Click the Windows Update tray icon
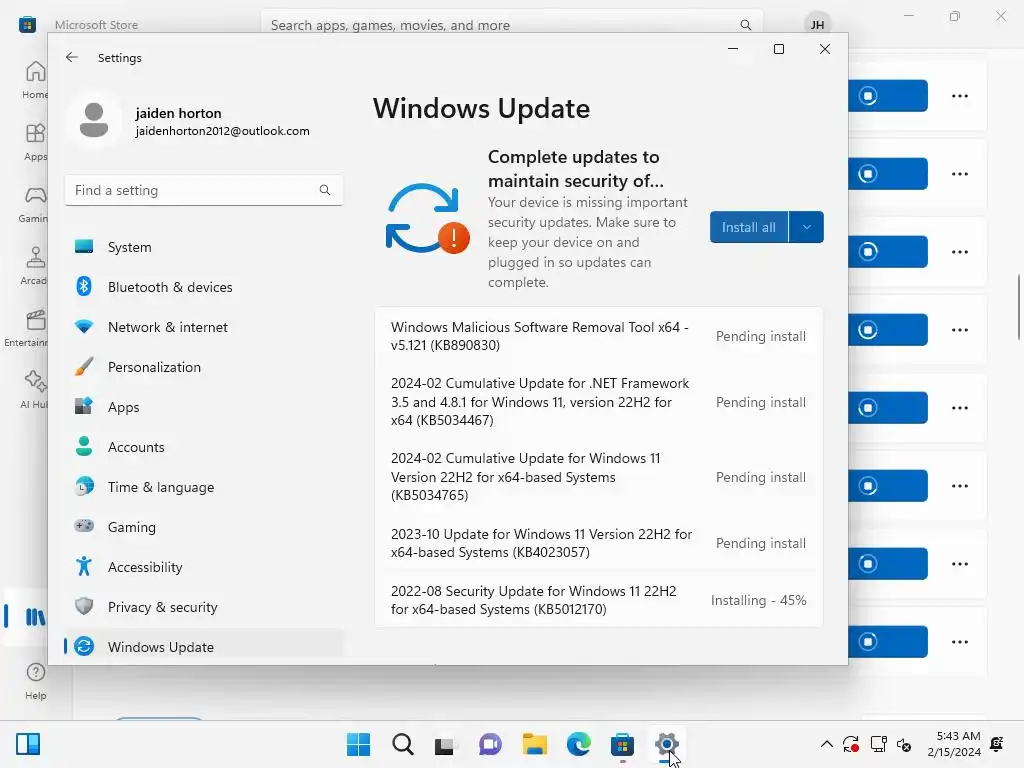The height and width of the screenshot is (768, 1024). click(x=851, y=744)
